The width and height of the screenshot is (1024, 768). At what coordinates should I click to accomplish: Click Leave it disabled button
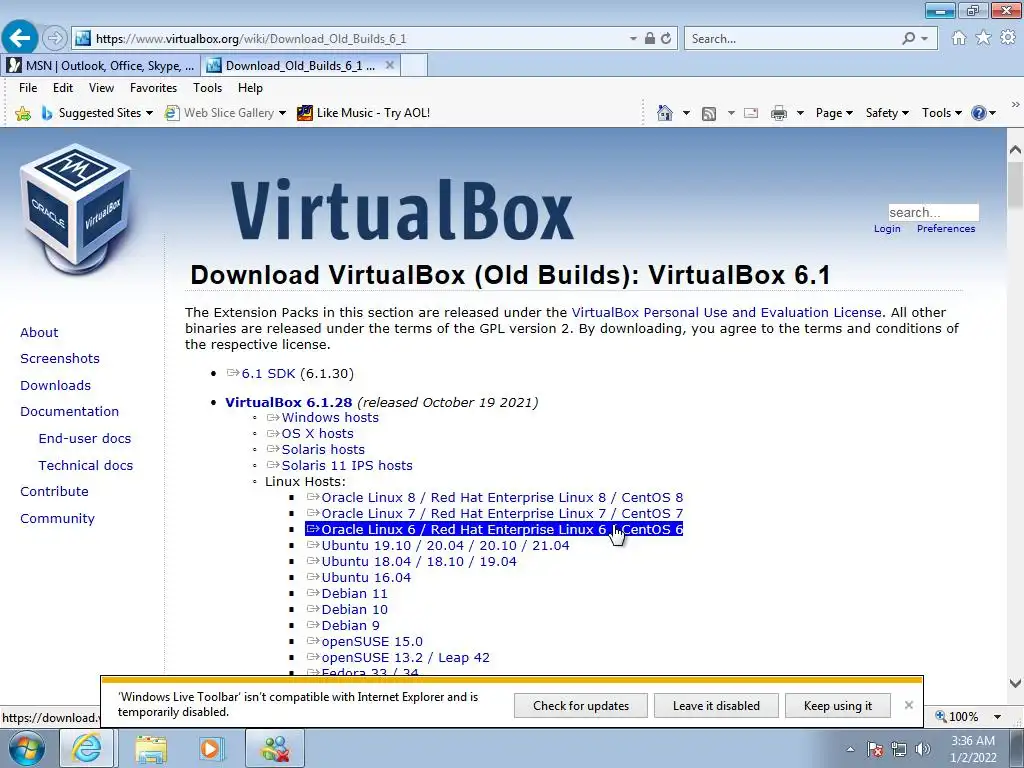[x=716, y=705]
